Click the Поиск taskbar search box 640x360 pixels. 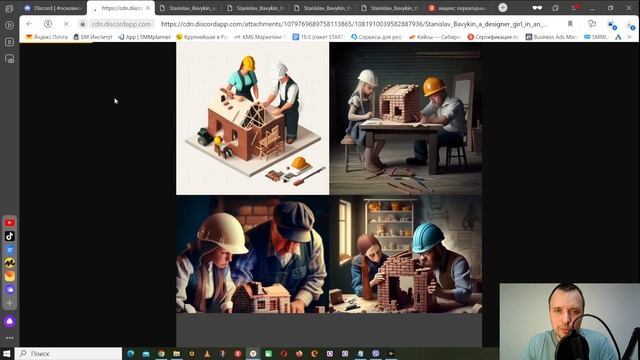(68, 353)
